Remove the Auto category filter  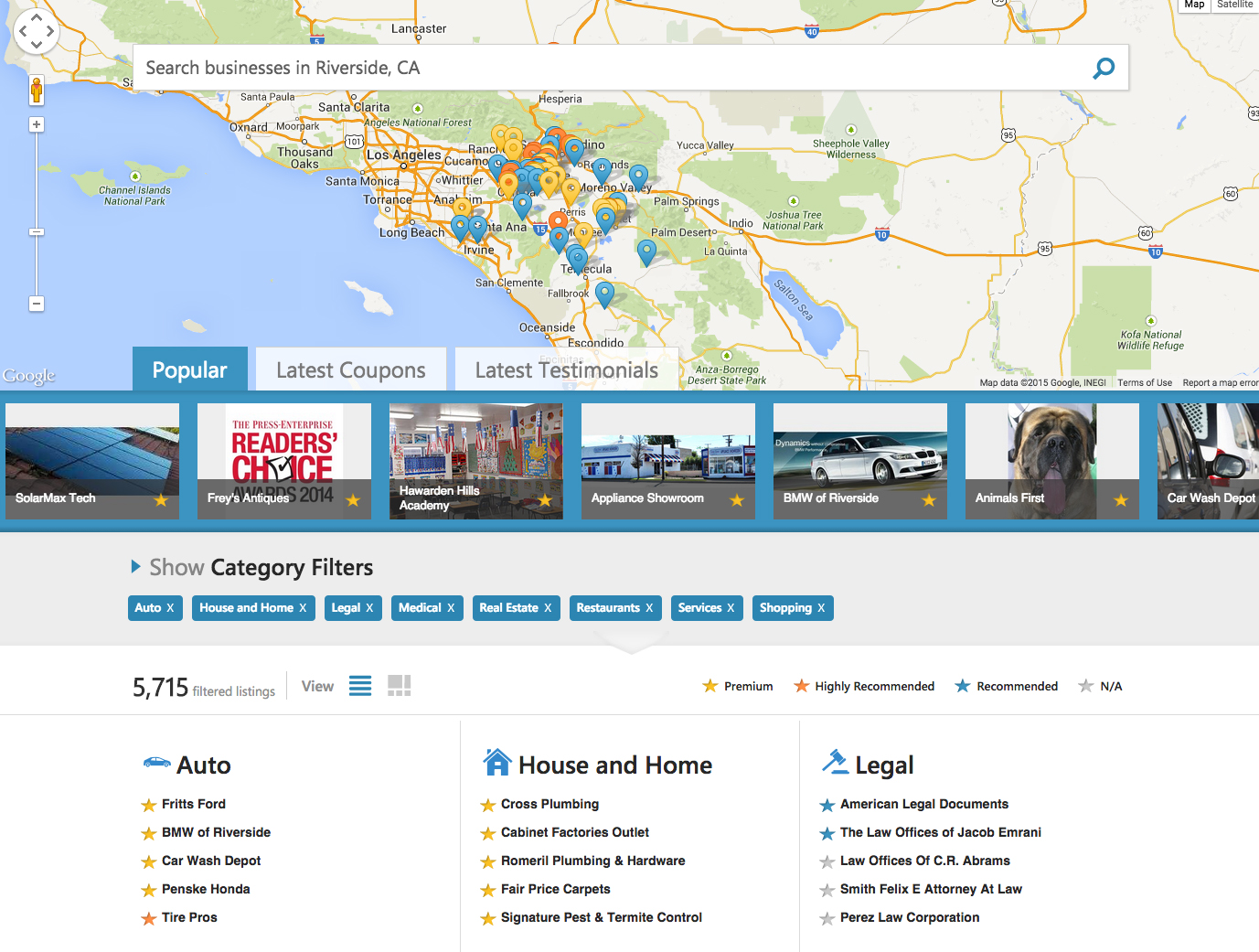click(170, 608)
